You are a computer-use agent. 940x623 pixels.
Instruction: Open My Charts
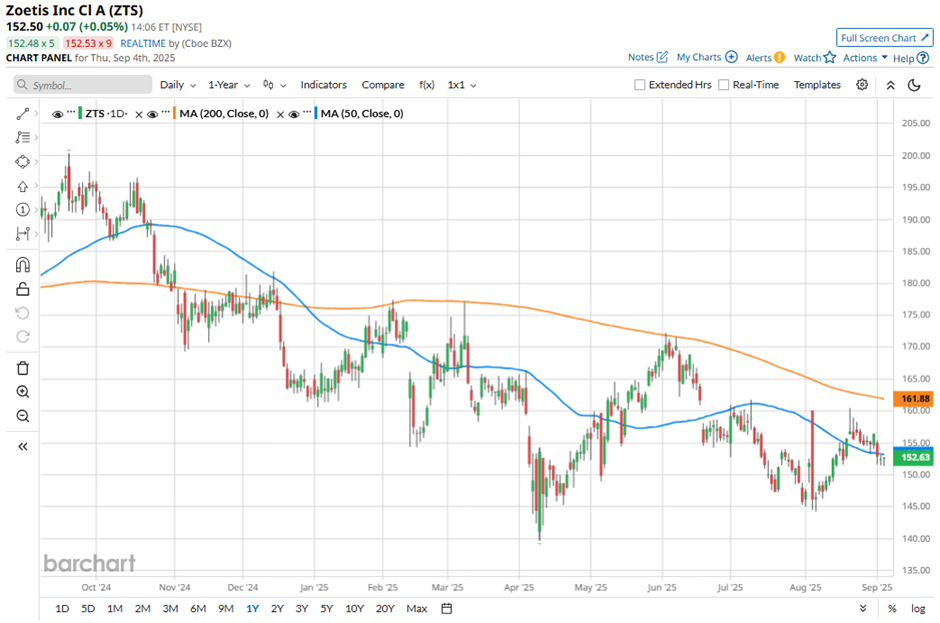707,57
